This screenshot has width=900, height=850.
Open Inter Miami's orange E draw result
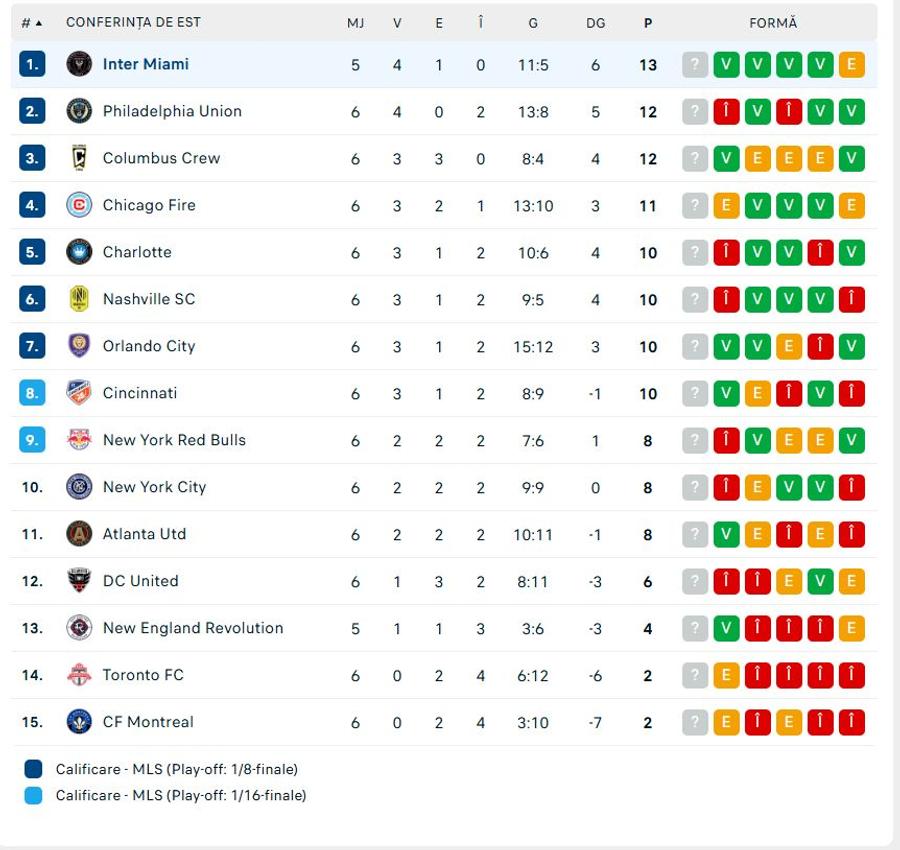[x=851, y=64]
